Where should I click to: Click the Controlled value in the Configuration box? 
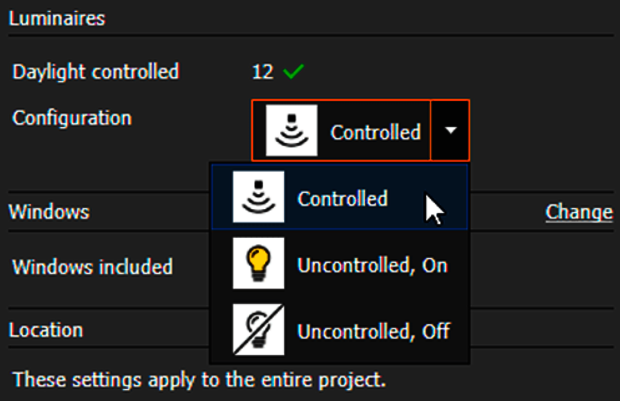(x=375, y=132)
